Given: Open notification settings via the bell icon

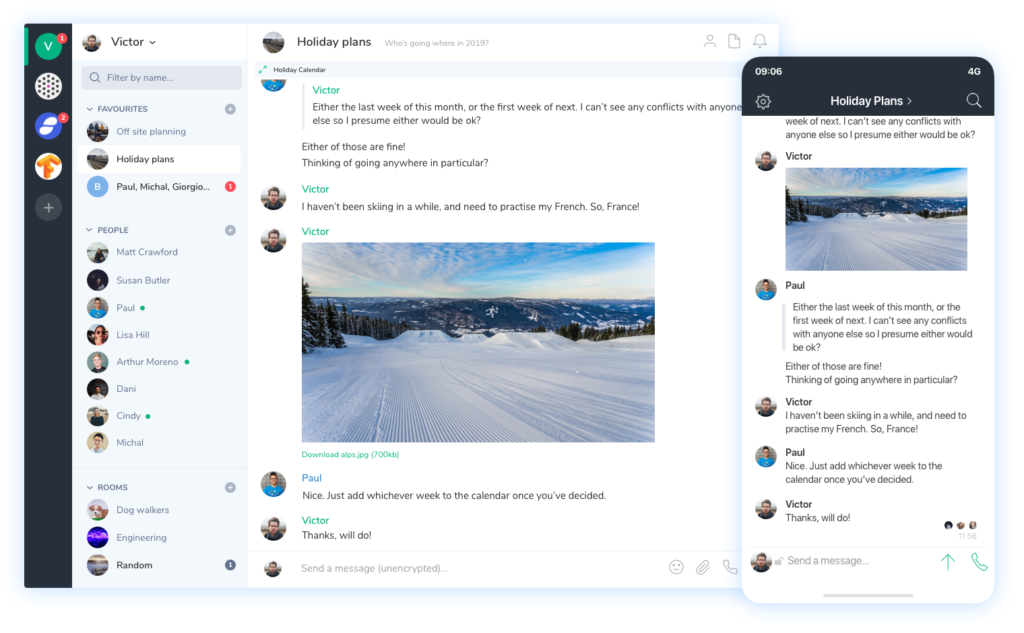Looking at the screenshot, I should (x=760, y=42).
